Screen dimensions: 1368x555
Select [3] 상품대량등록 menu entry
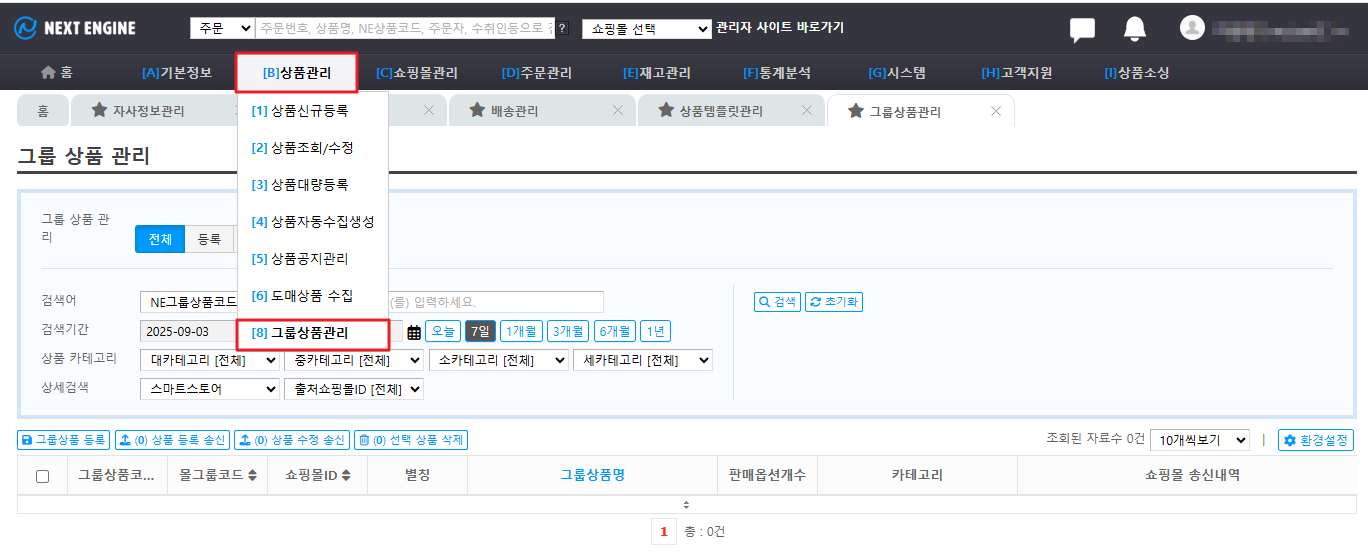pyautogui.click(x=312, y=184)
